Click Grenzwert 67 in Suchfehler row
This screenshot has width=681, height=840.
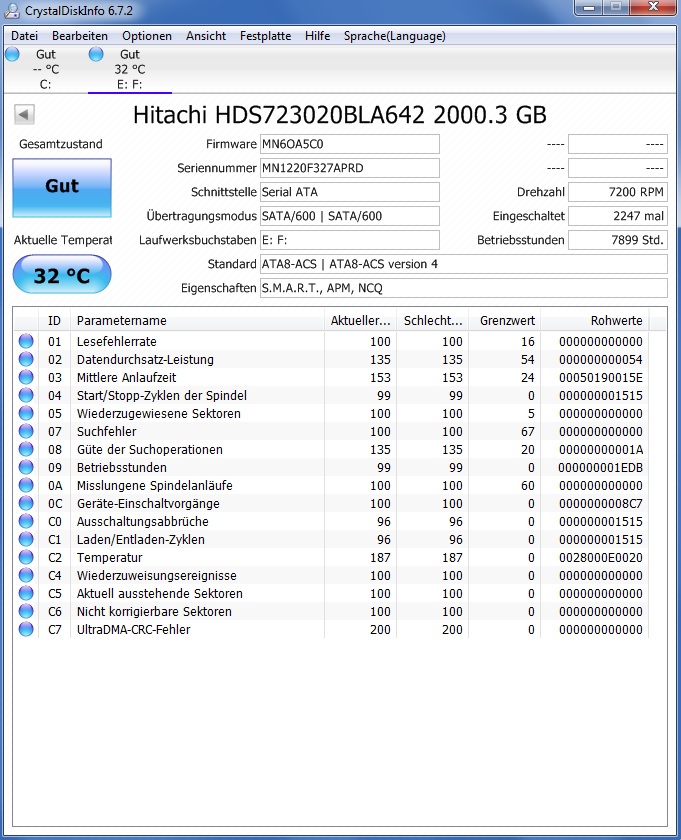(x=528, y=431)
